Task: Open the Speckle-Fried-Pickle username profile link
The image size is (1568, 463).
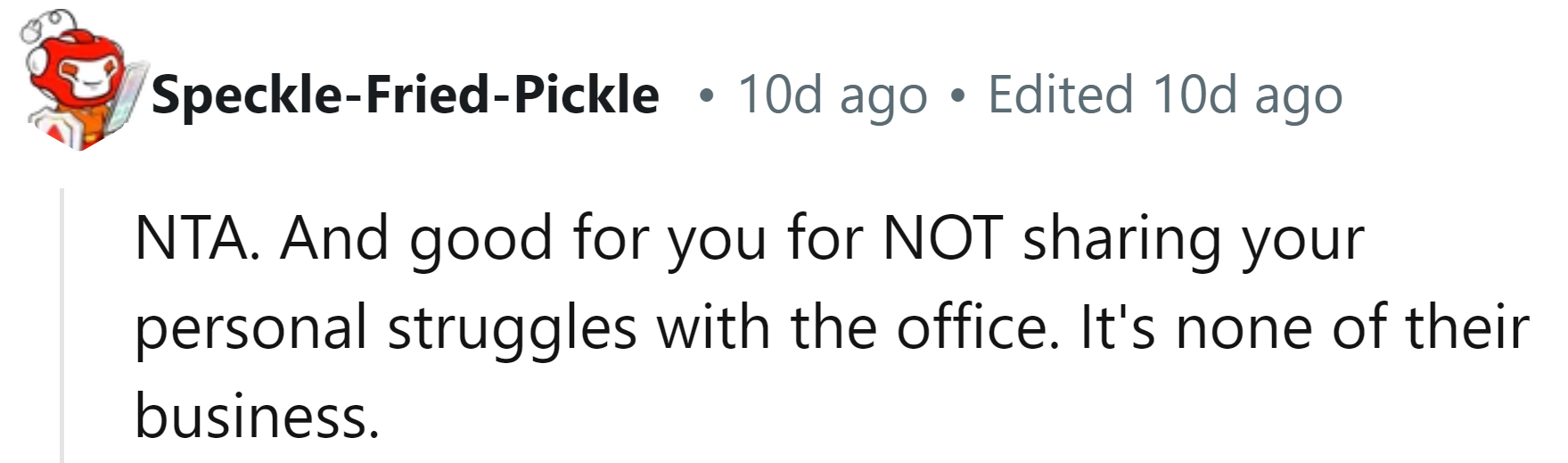Action: (406, 95)
